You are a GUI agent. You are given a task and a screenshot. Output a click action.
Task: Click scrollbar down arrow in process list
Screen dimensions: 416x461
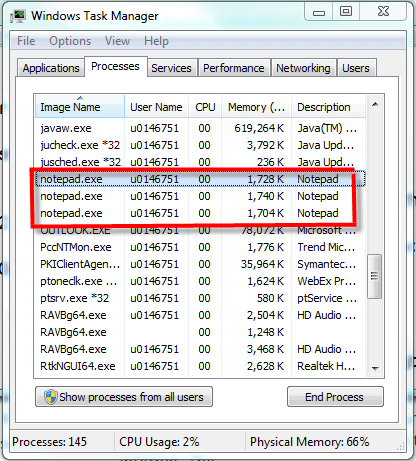click(x=375, y=368)
